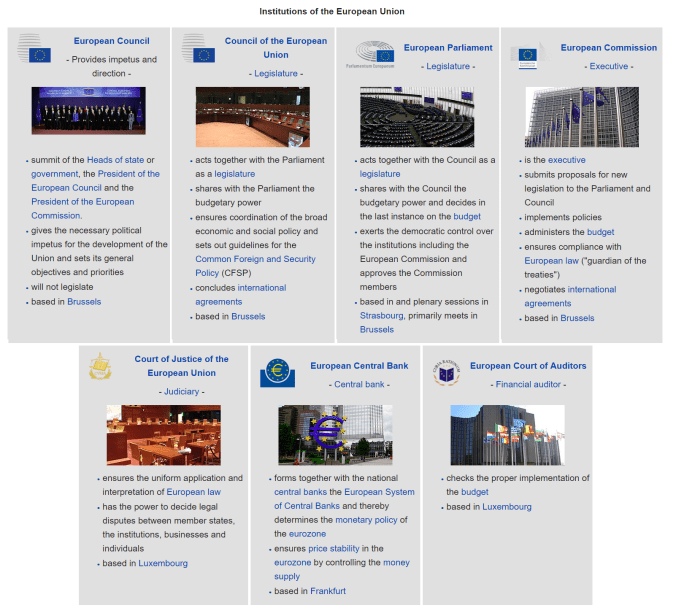This screenshot has width=676, height=616.
Task: Click the European Parliament logo icon
Action: [369, 53]
